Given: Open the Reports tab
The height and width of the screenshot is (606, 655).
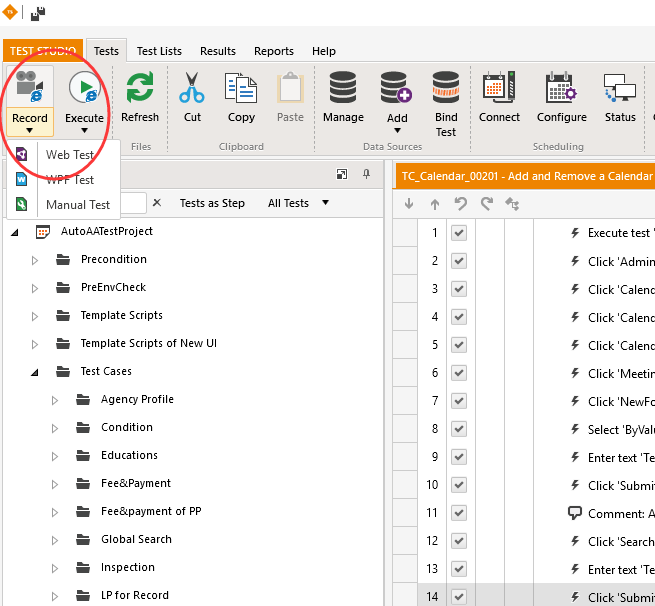Looking at the screenshot, I should (x=274, y=51).
